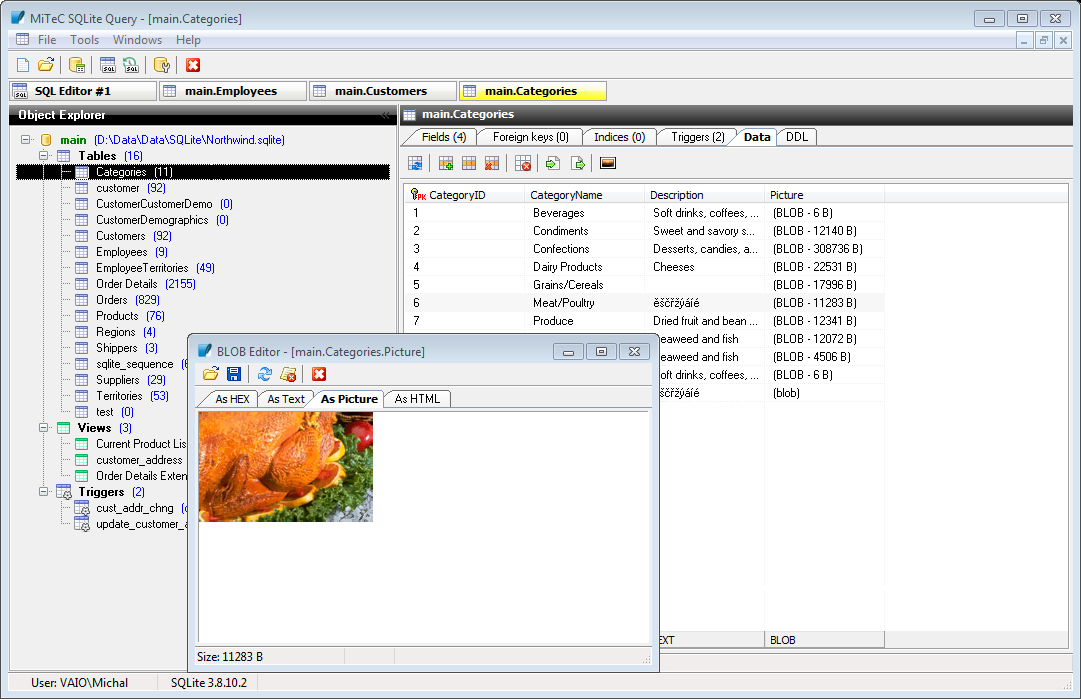Screen dimensions: 1081x699
Task: Clear the BLOB with the note delete icon
Action: tap(288, 374)
